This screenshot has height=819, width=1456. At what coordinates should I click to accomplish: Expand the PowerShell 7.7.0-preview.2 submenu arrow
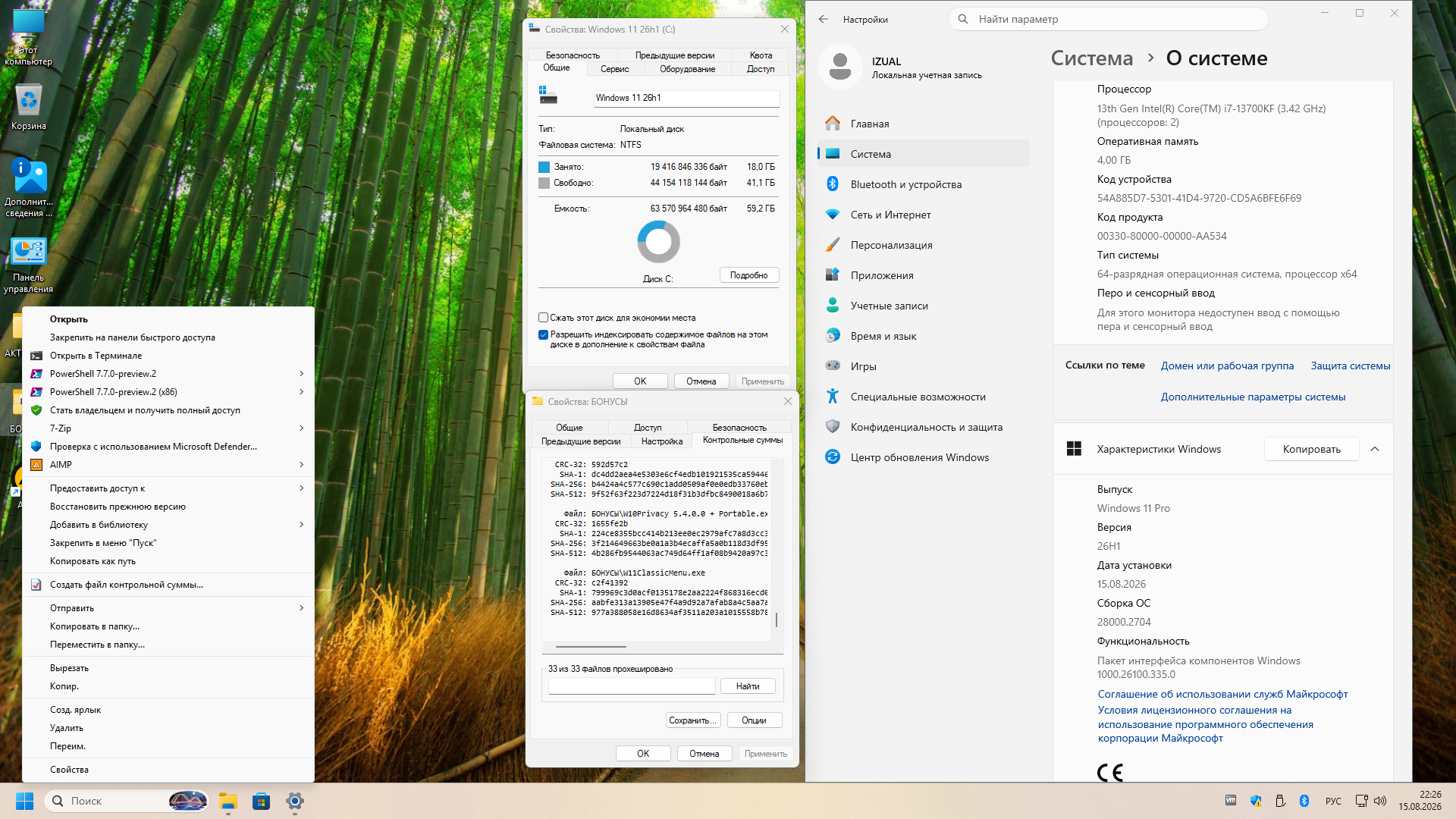coord(302,374)
